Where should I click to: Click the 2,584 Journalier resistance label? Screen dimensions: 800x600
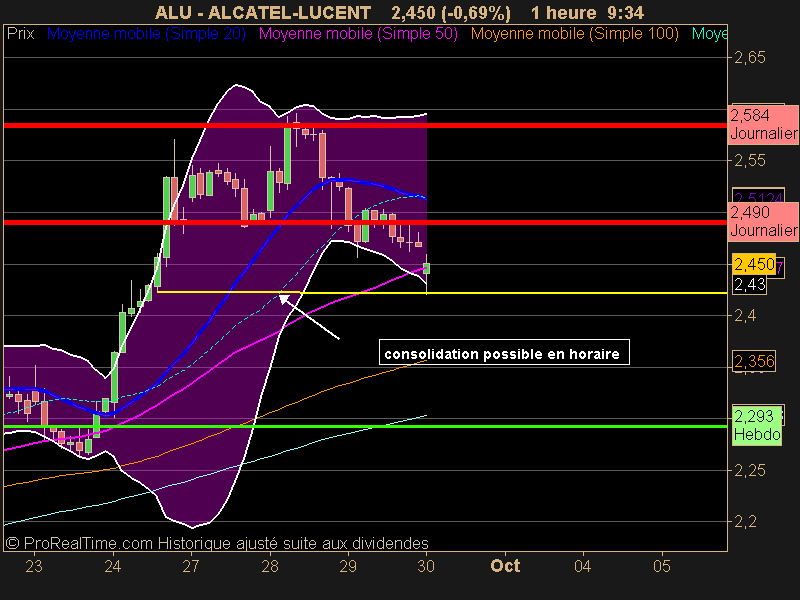pyautogui.click(x=763, y=125)
